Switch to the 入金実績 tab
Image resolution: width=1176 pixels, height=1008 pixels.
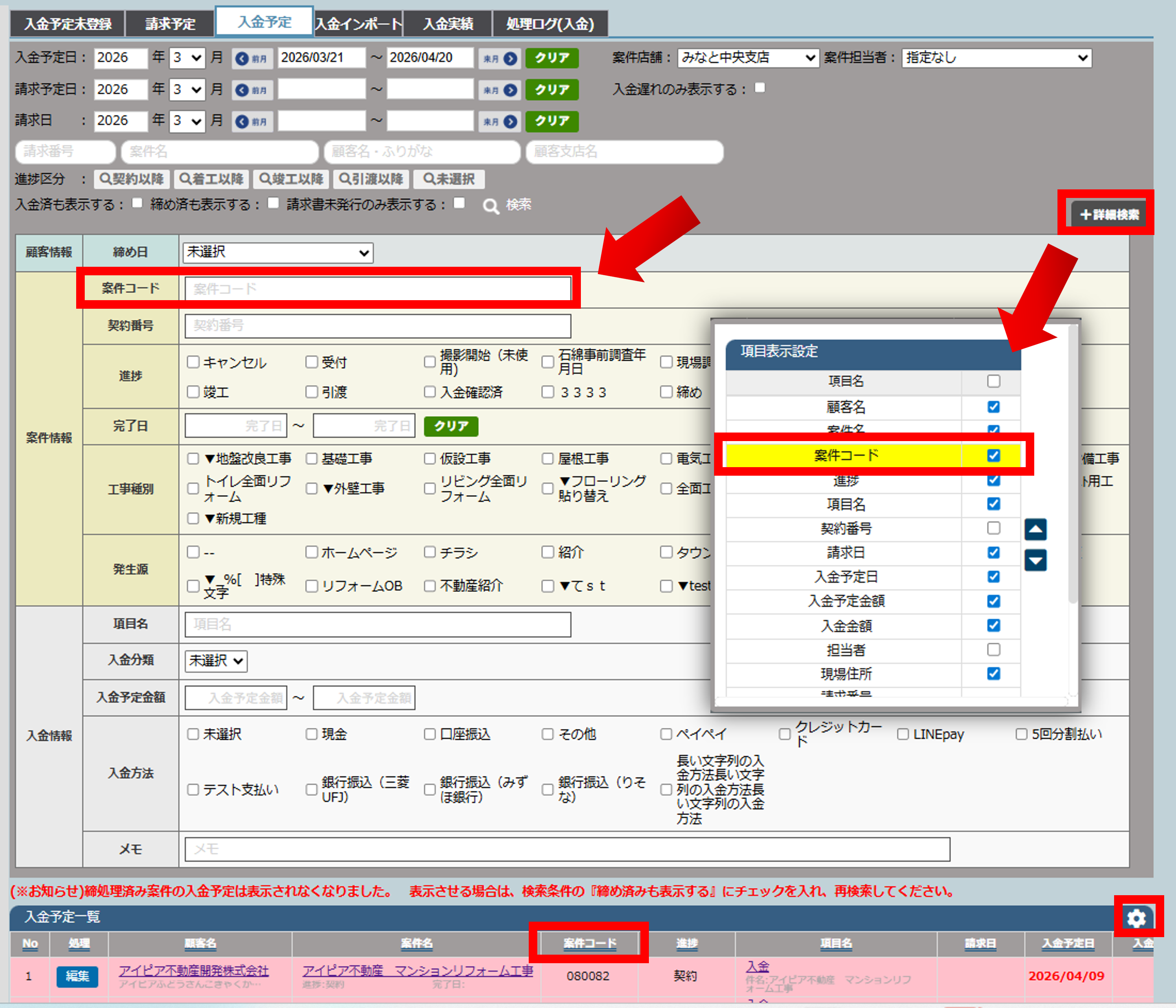click(x=448, y=24)
